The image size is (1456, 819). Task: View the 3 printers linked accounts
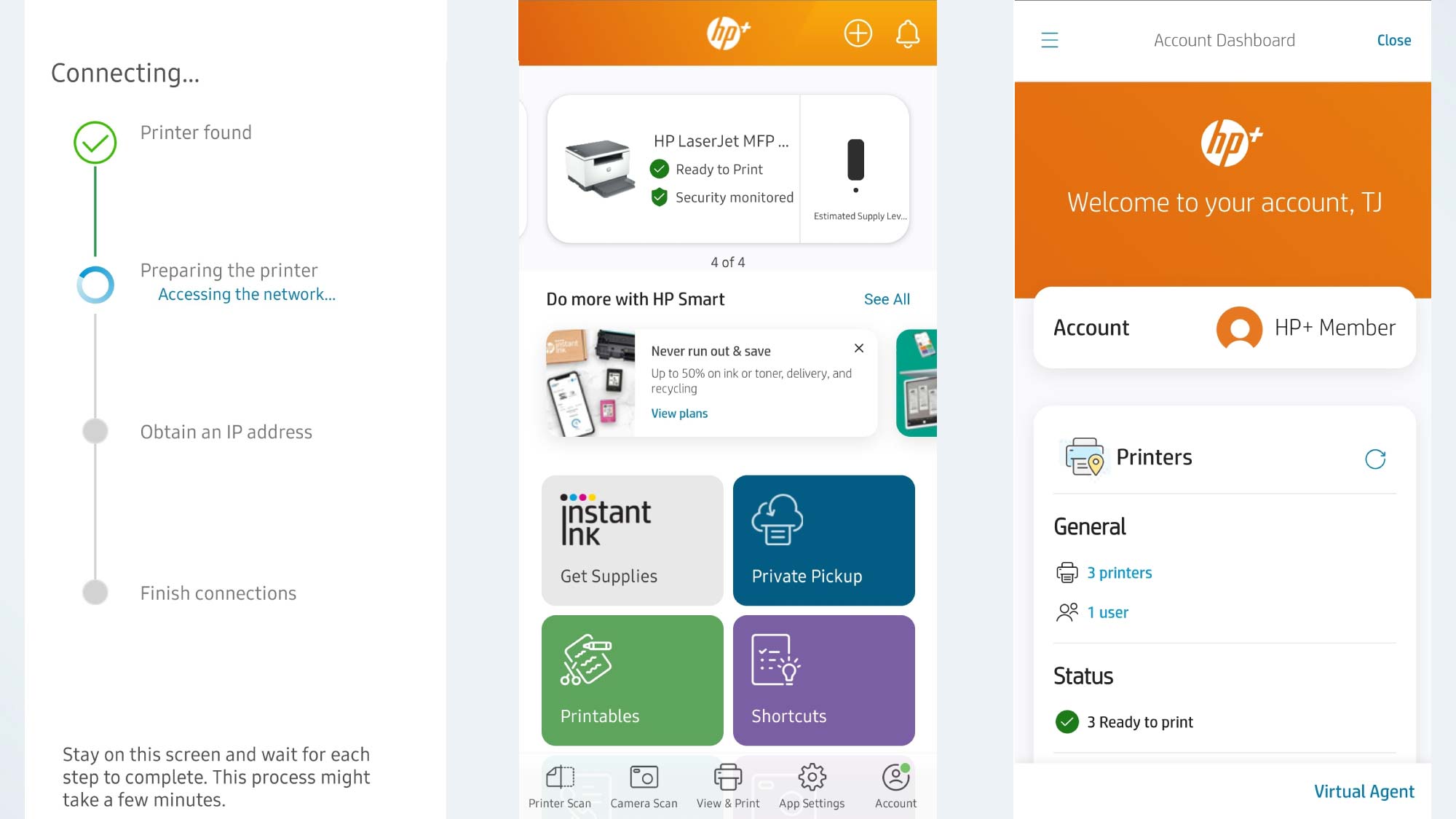pyautogui.click(x=1119, y=572)
